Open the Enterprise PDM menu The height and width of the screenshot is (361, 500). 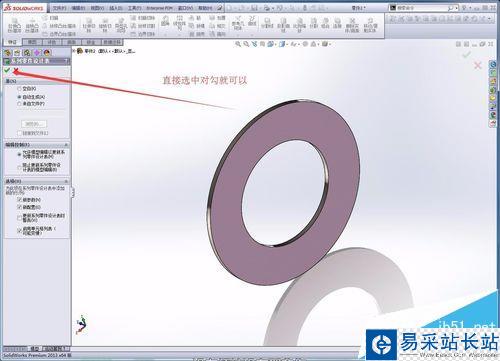pos(160,8)
